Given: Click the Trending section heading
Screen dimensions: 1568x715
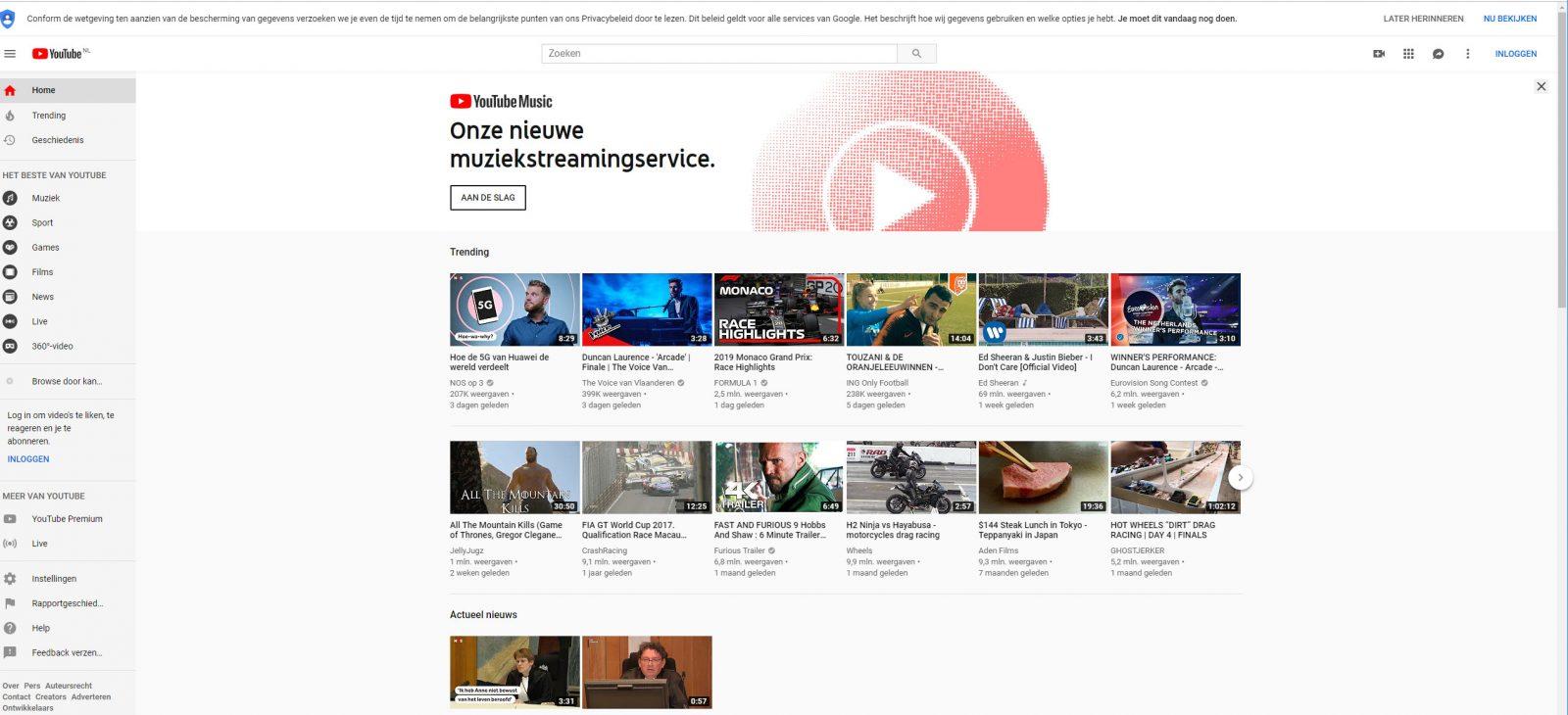Looking at the screenshot, I should tap(469, 252).
